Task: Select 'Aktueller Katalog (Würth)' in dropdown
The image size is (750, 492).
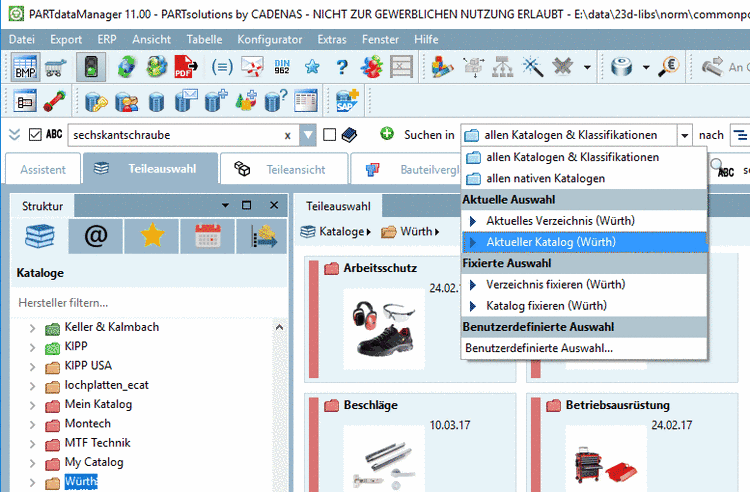Action: click(x=585, y=242)
